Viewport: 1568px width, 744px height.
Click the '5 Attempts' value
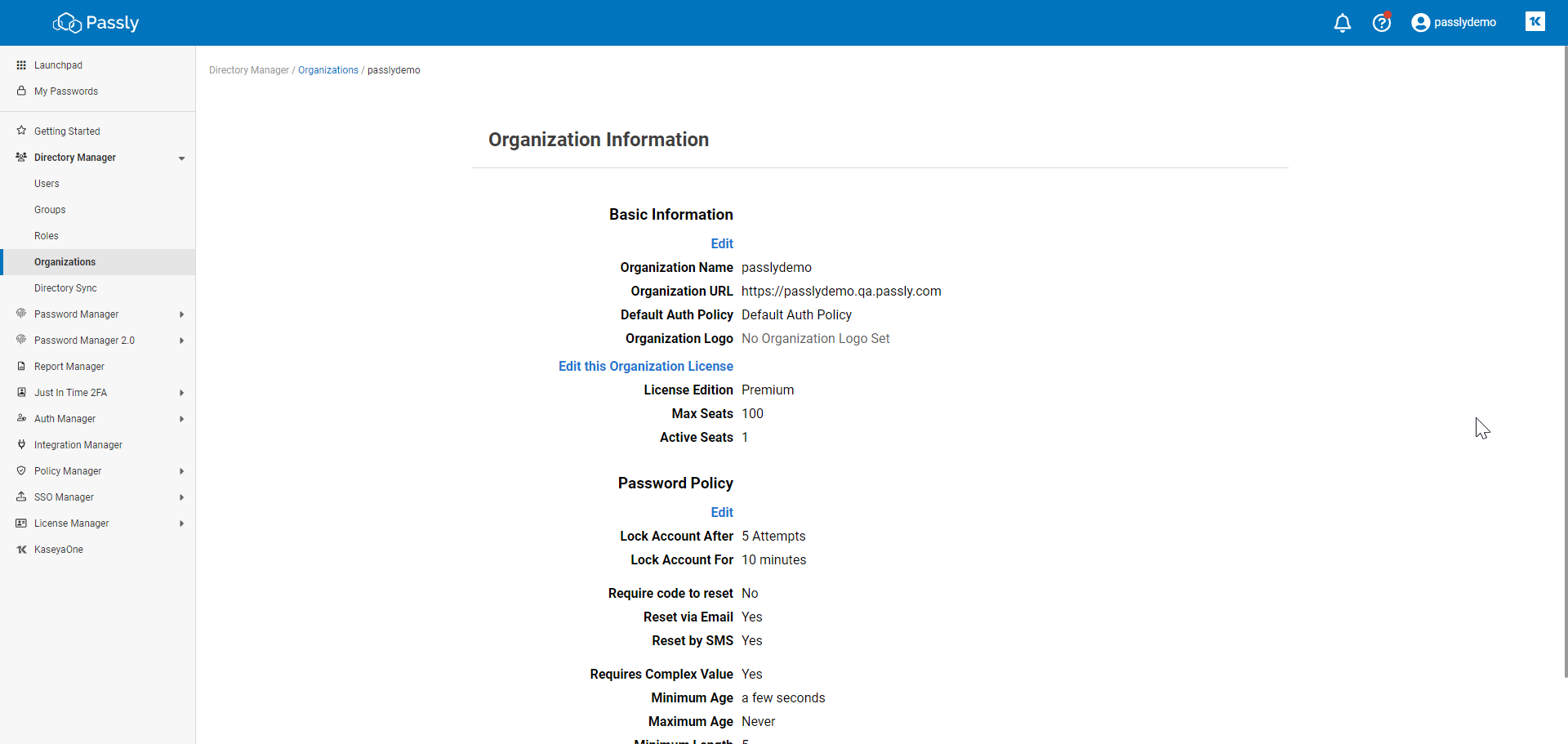(773, 536)
